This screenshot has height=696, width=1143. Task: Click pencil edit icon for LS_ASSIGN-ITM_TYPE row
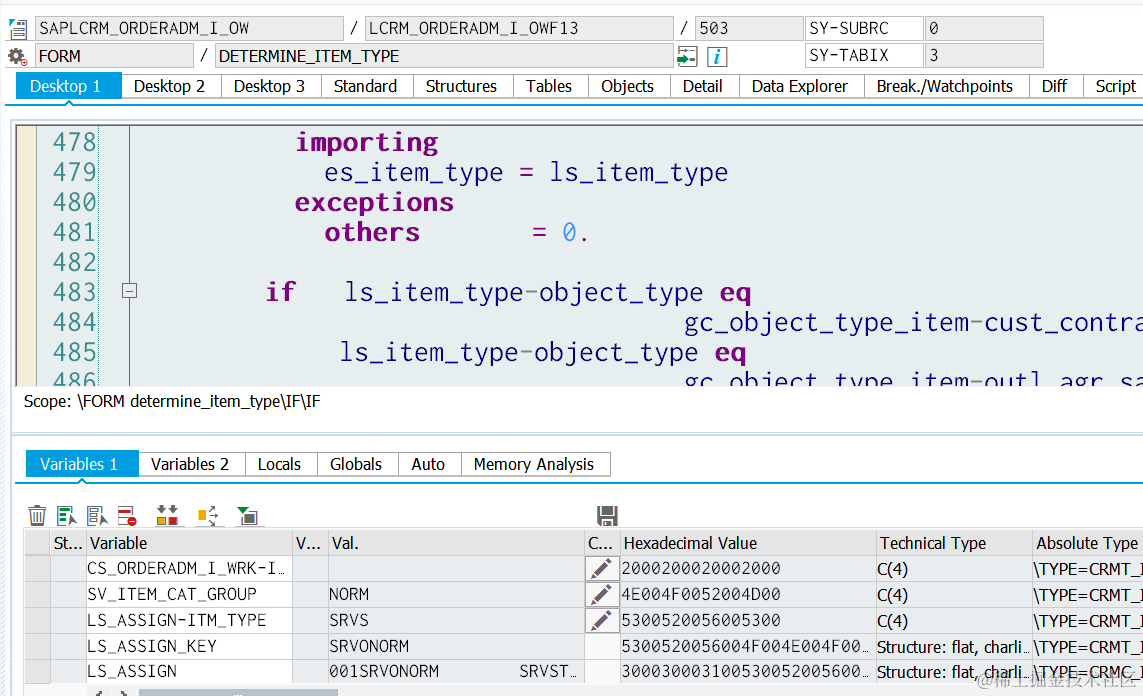601,620
